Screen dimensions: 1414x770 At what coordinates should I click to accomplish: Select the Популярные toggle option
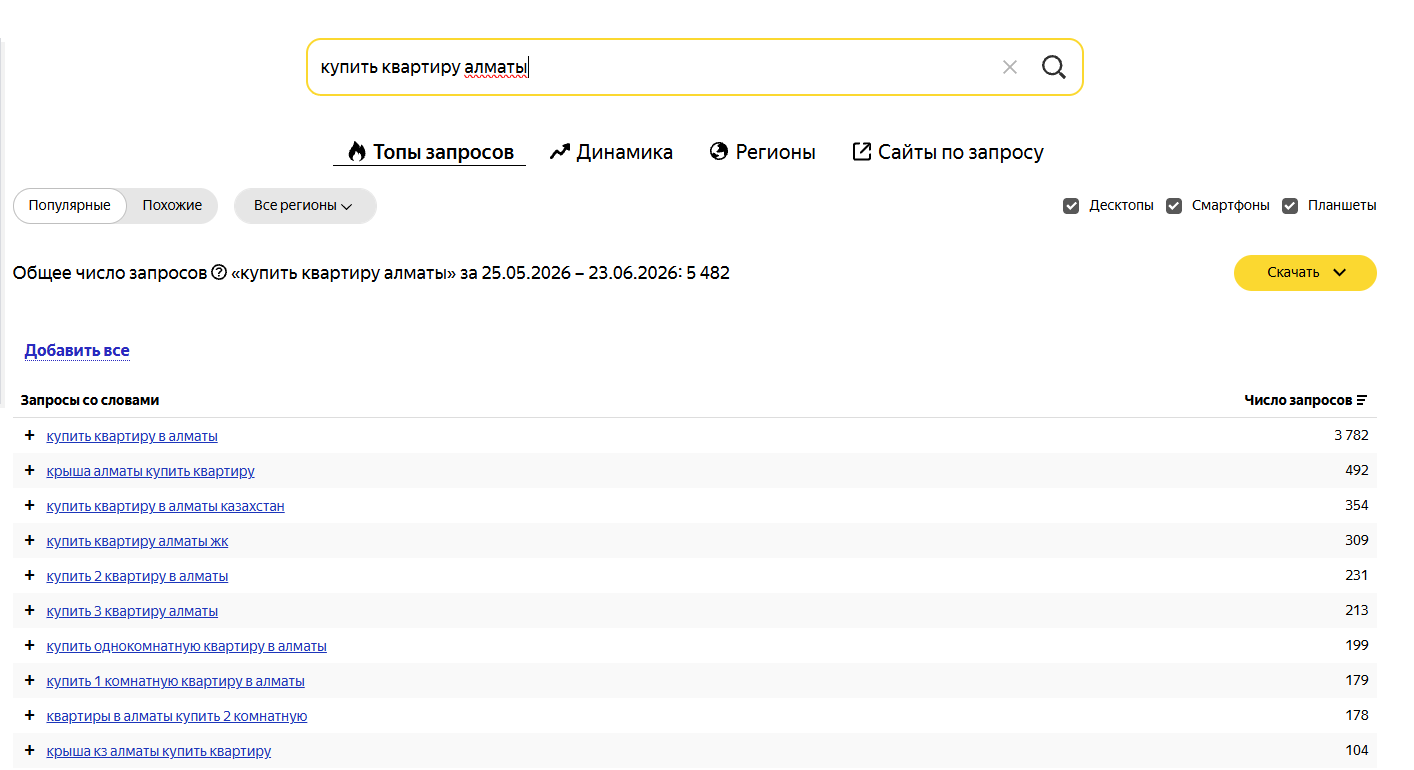click(x=70, y=206)
